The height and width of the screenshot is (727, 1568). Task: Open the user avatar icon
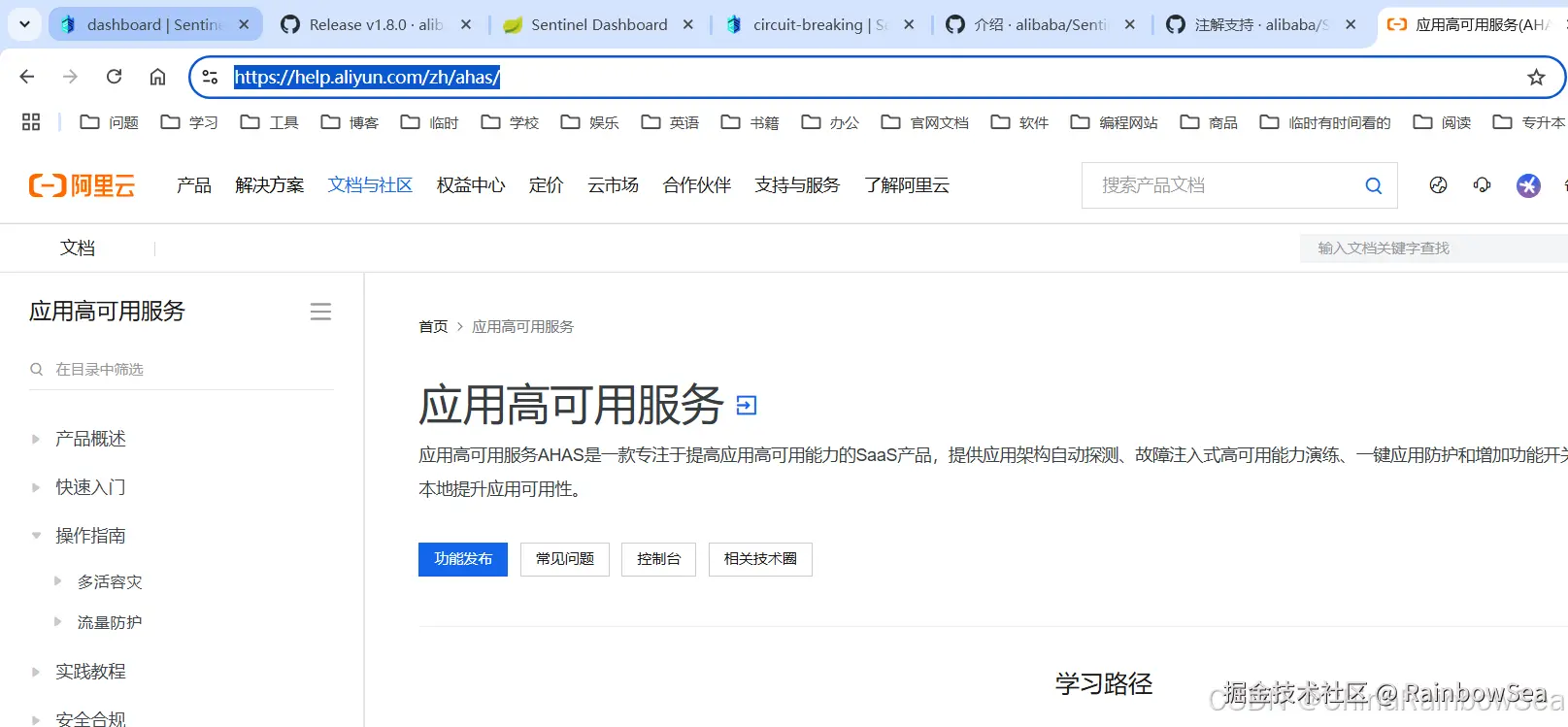(1528, 184)
